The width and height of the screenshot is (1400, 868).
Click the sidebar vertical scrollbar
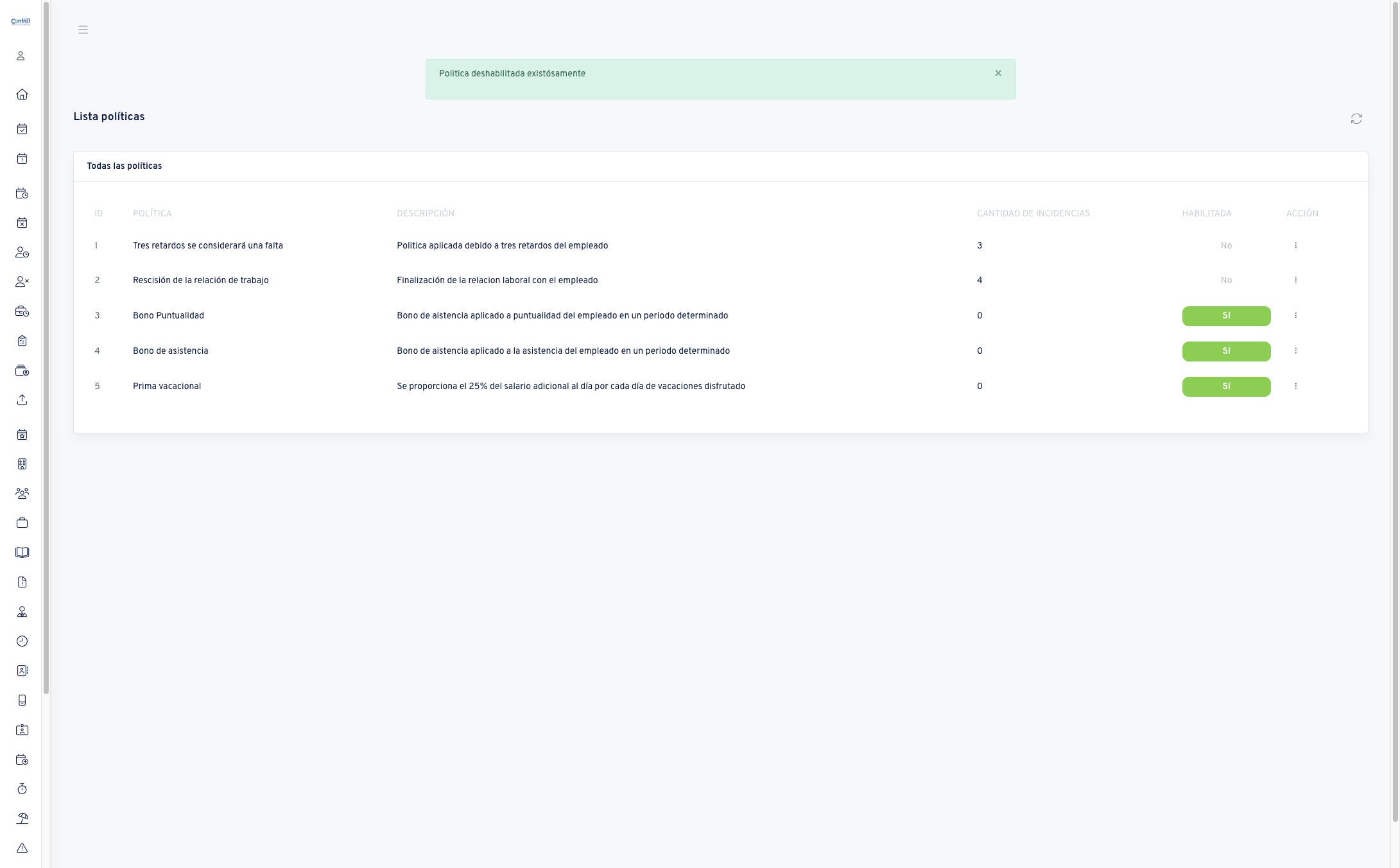(x=46, y=347)
